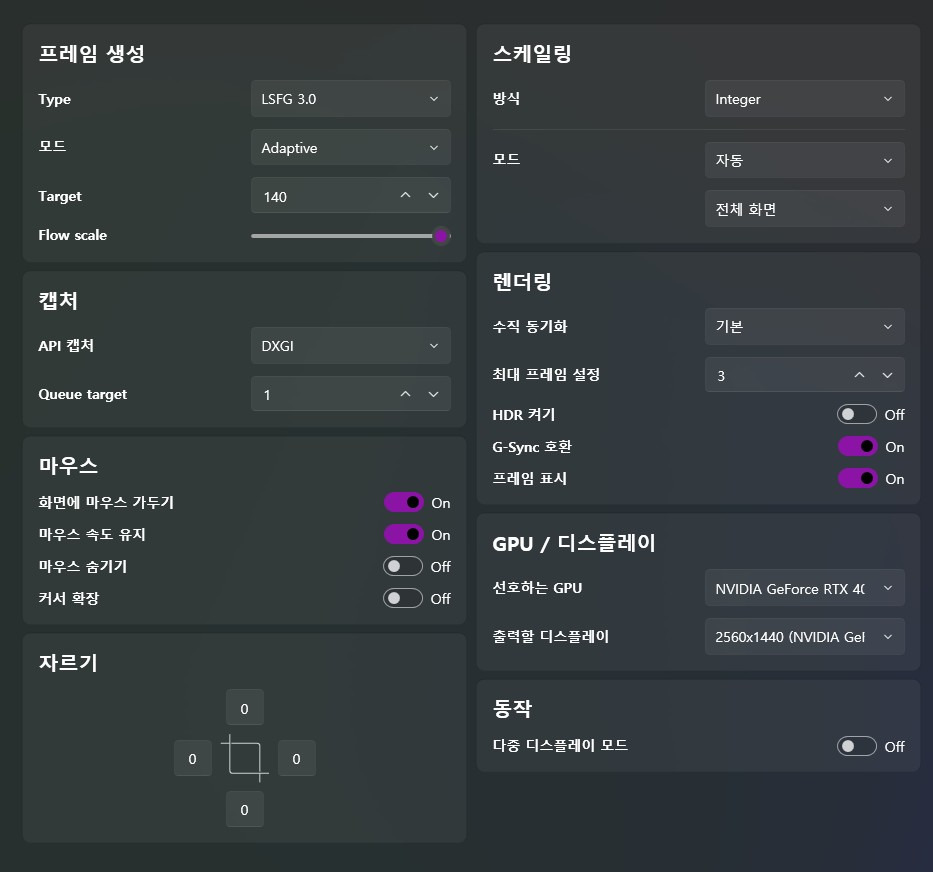
Task: Open the API 캡처 dropdown showing DXGI
Action: [350, 345]
